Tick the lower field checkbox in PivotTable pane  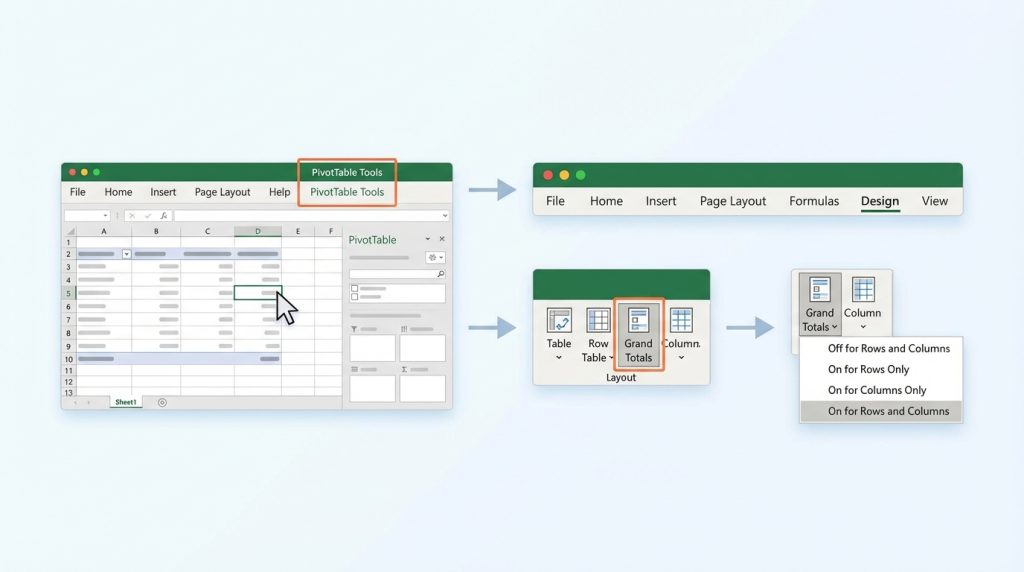355,297
